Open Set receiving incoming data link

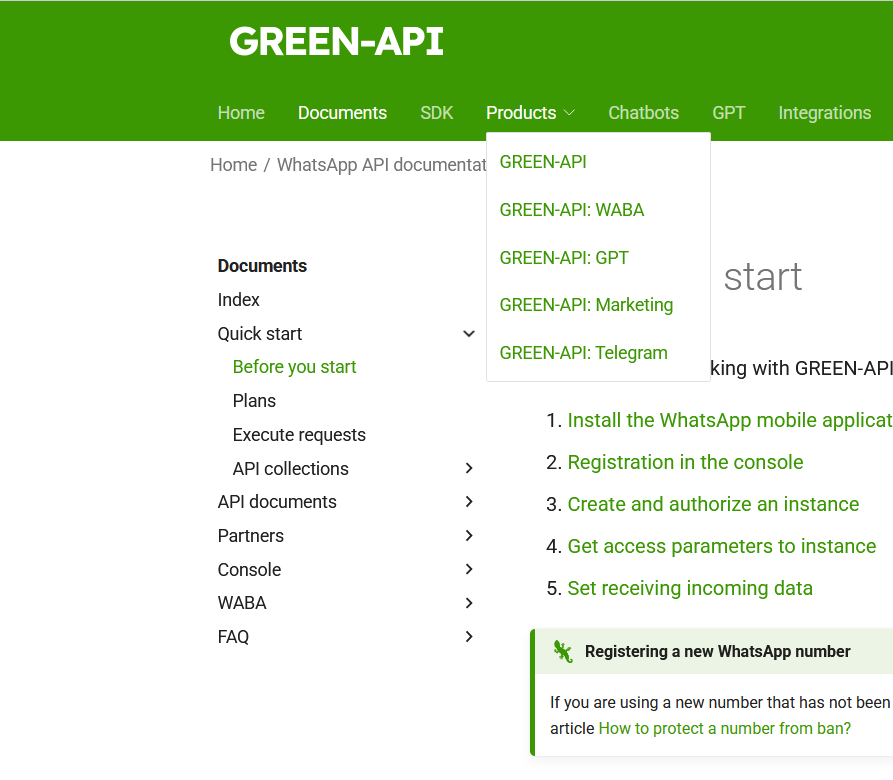click(x=690, y=588)
